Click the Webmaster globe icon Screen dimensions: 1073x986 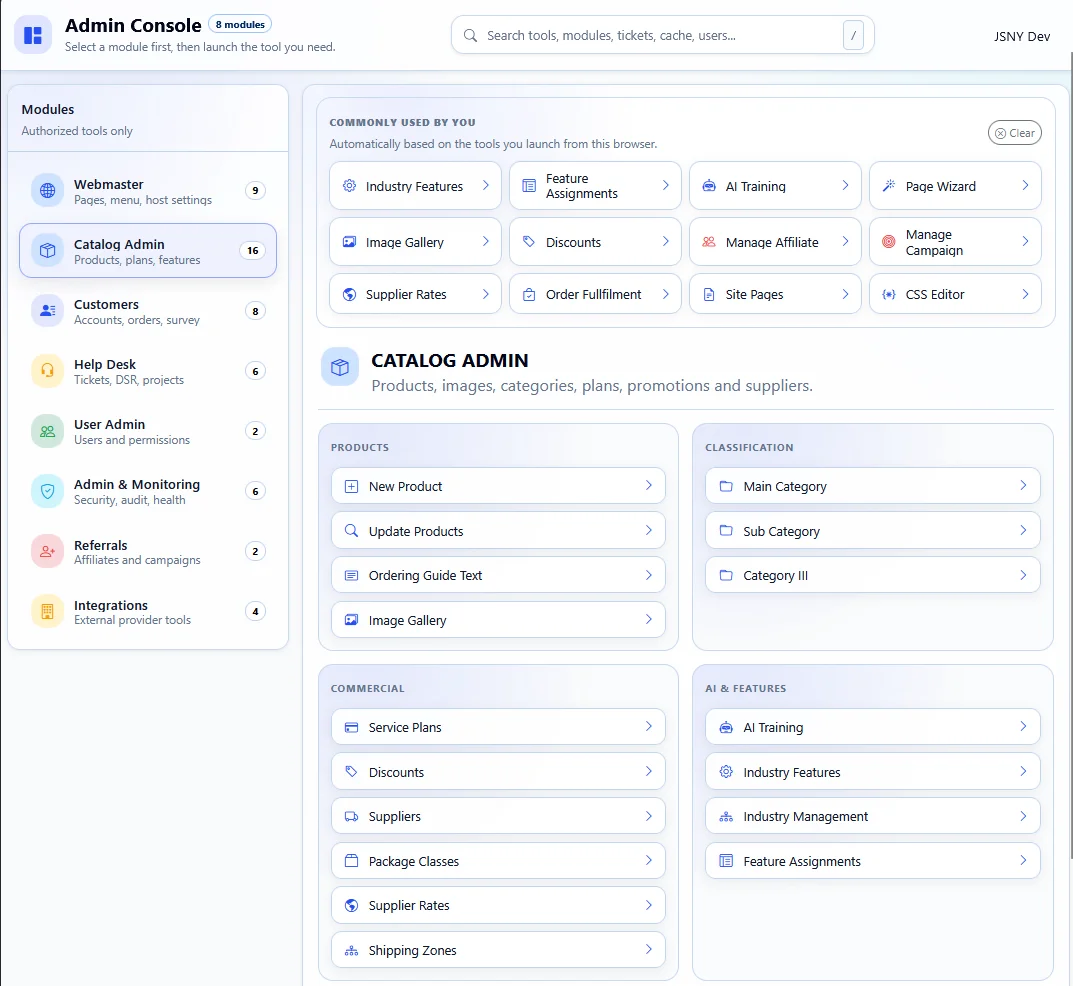47,190
